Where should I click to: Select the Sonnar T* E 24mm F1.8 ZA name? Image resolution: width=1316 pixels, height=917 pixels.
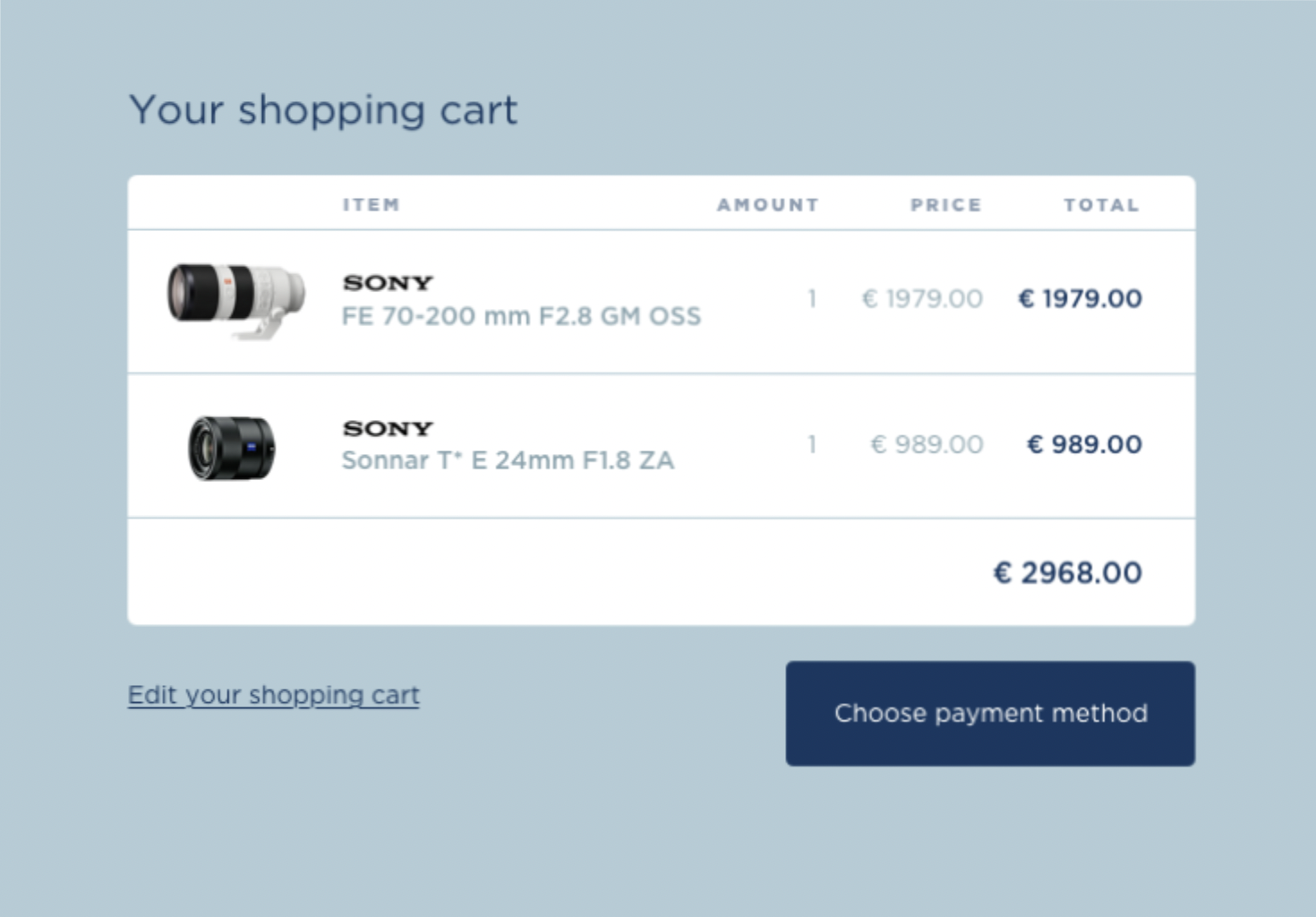(x=508, y=460)
